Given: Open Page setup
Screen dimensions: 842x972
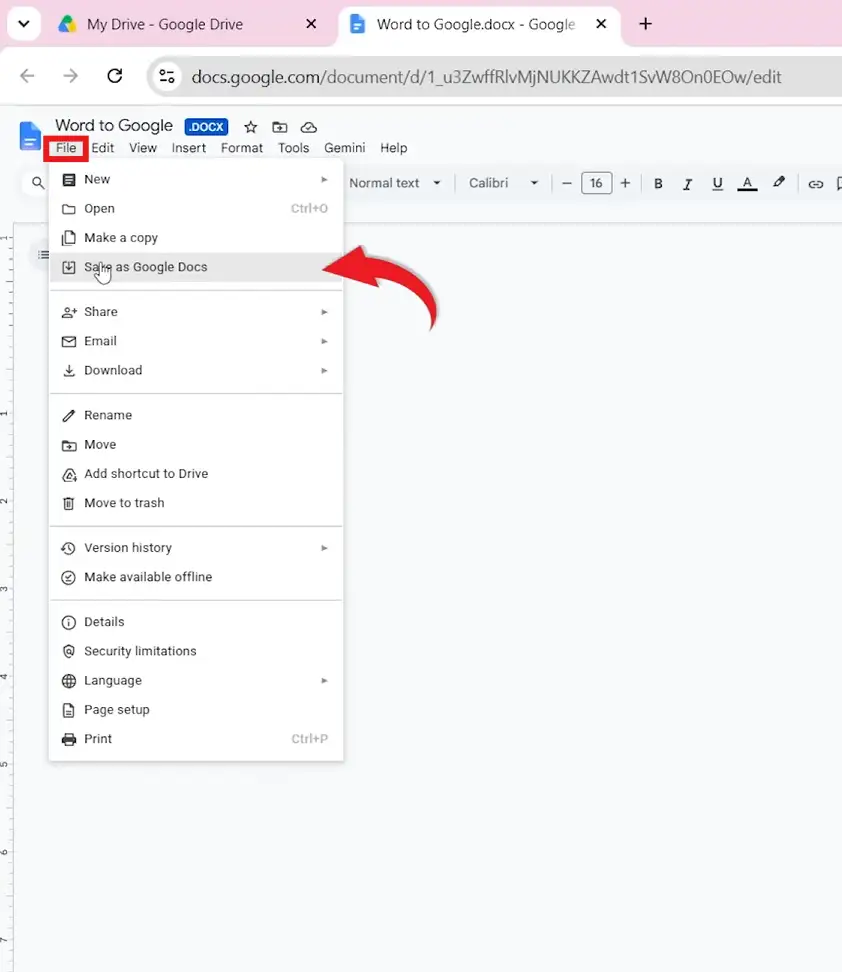Looking at the screenshot, I should point(196,710).
